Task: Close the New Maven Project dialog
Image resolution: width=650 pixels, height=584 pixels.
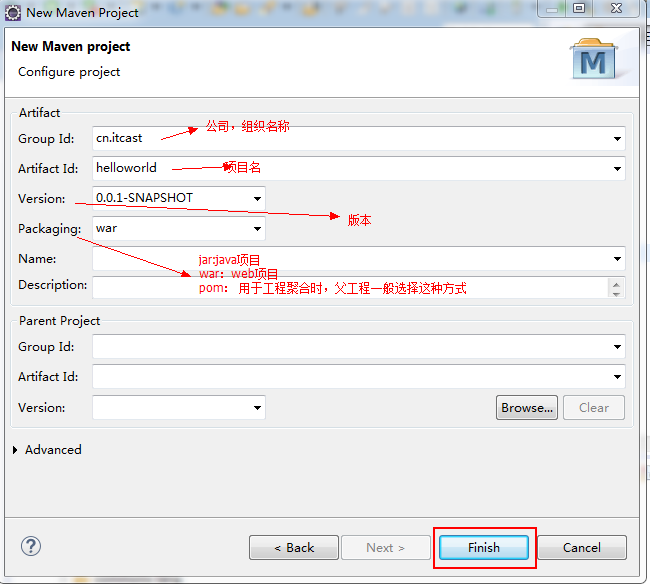Action: tap(616, 8)
